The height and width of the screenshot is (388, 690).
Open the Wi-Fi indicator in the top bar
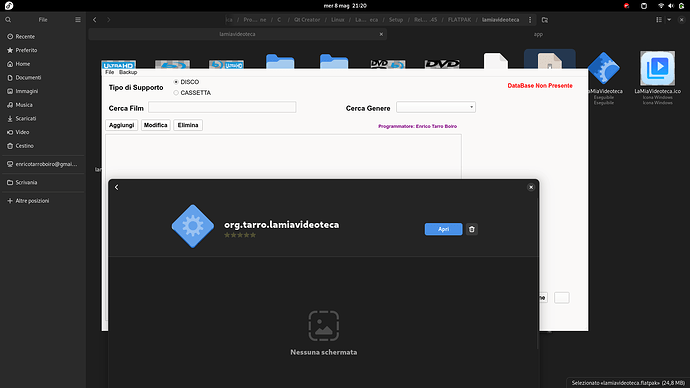click(x=661, y=6)
